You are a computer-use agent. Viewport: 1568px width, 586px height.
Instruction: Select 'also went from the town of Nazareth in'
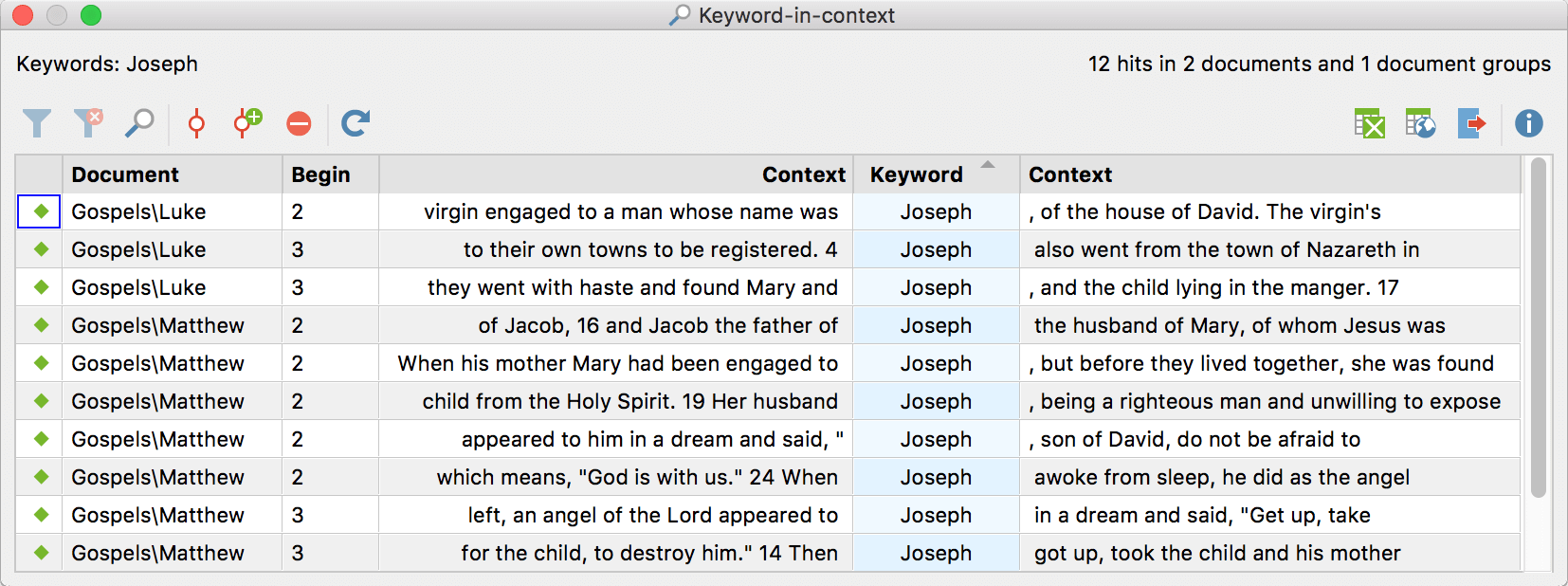click(x=1227, y=249)
